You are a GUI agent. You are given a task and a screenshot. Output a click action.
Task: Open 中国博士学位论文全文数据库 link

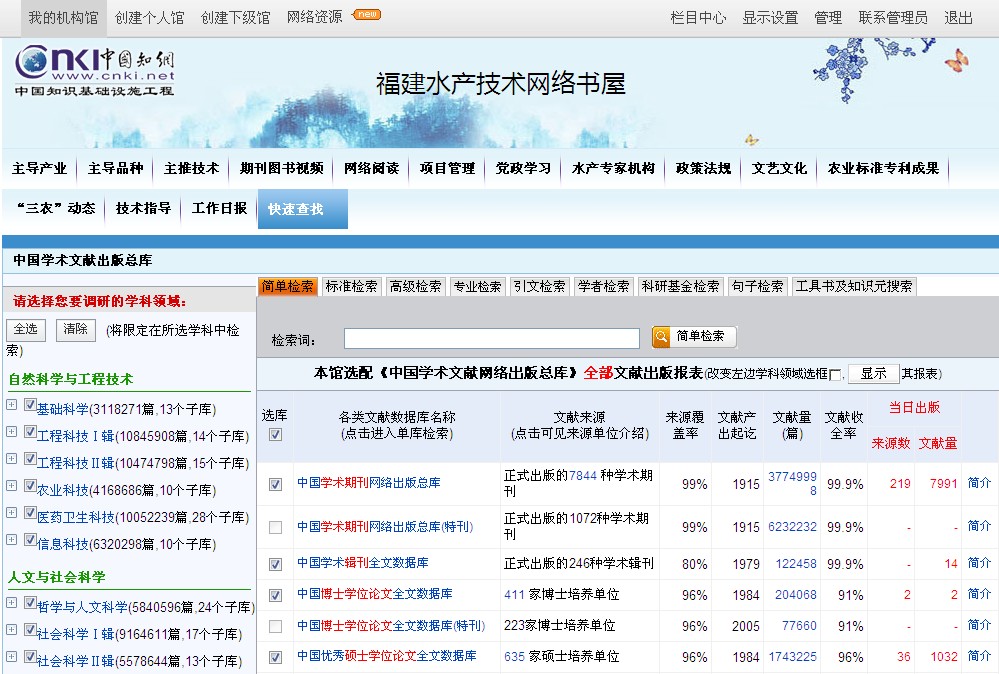(x=375, y=594)
